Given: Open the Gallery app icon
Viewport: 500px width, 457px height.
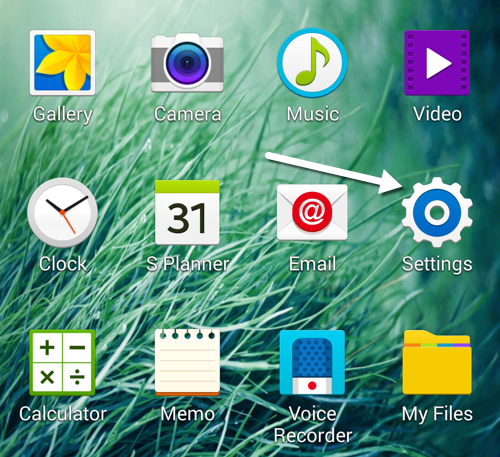Looking at the screenshot, I should [62, 63].
